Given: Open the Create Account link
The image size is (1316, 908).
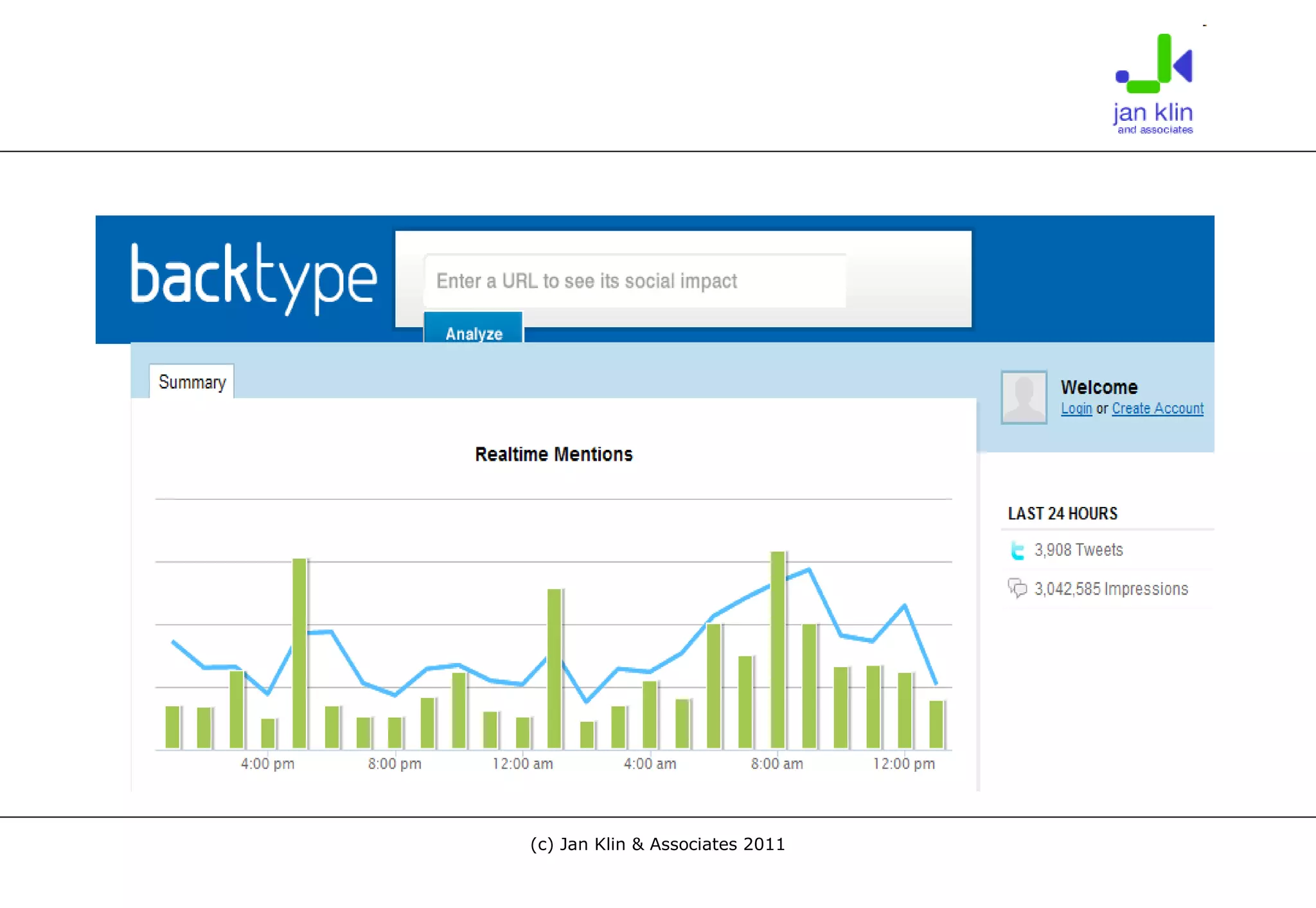Looking at the screenshot, I should [x=1157, y=409].
